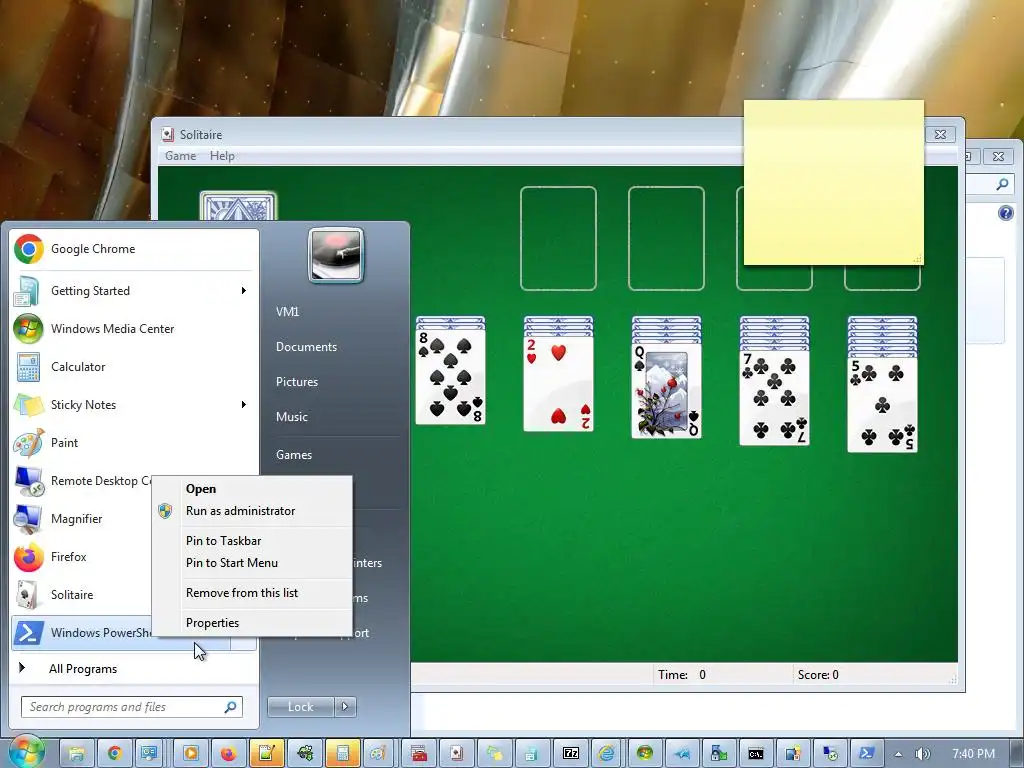
Task: Click the Lock button
Action: [300, 707]
